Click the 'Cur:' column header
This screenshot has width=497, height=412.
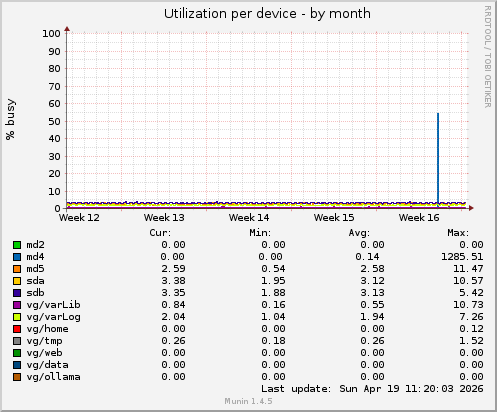160,233
